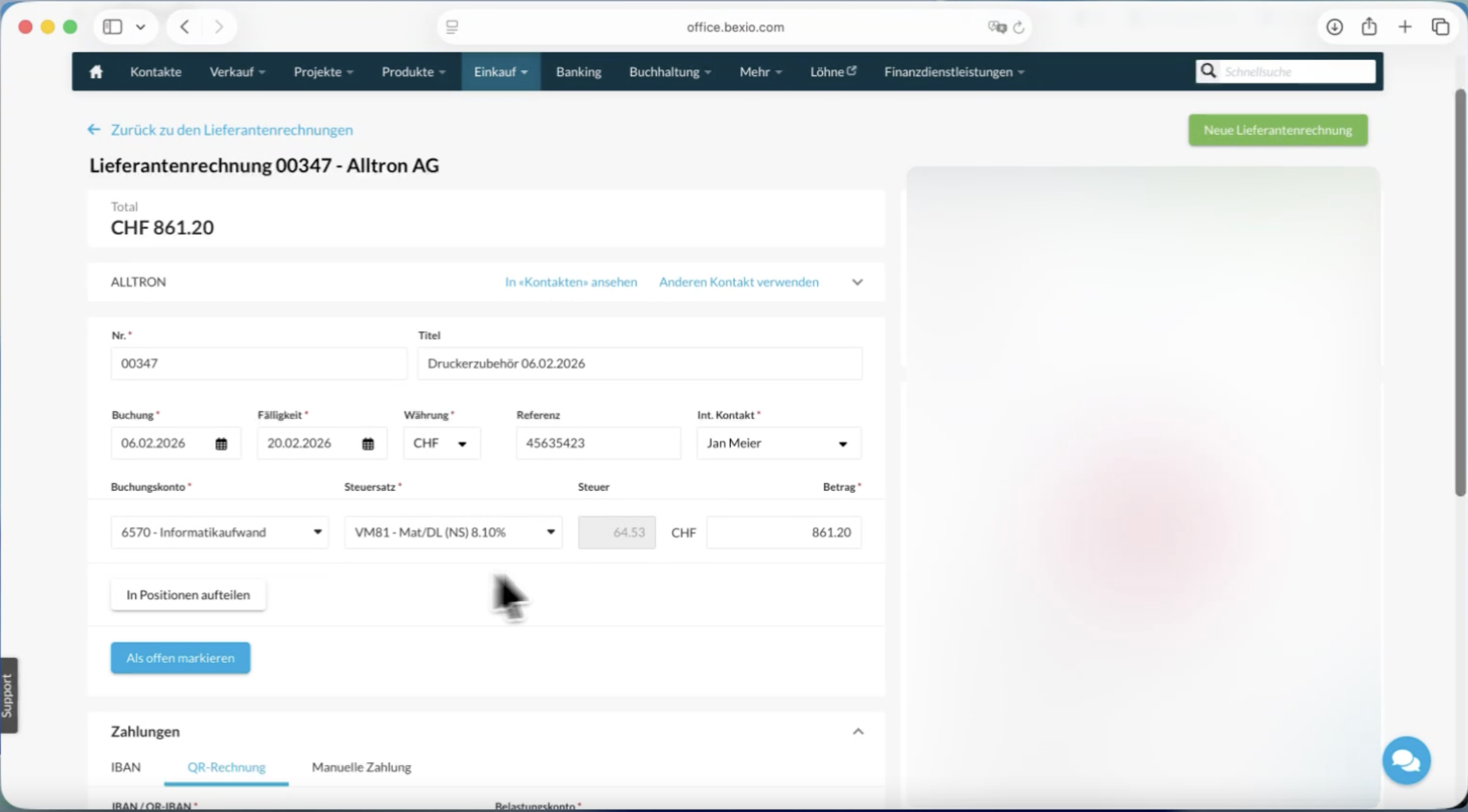The image size is (1468, 812).
Task: Switch to the Manuelle Zahlung tab
Action: click(361, 767)
